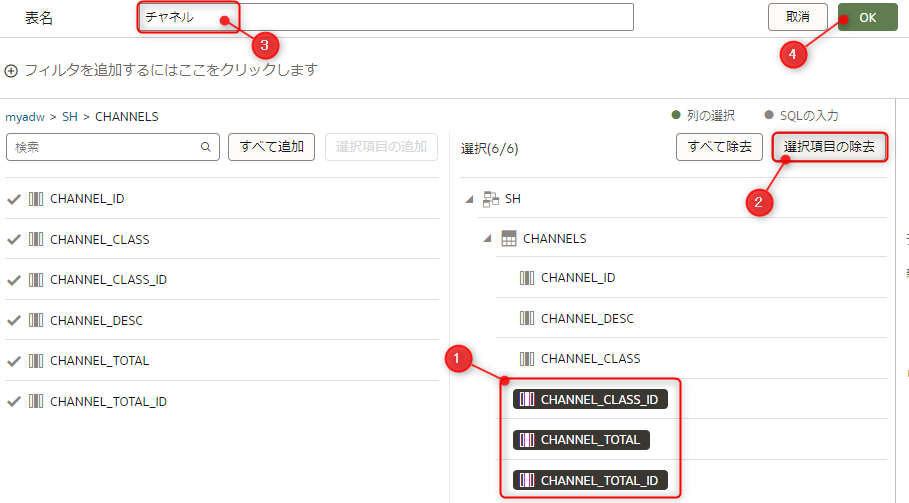
Task: Click checkmark next to CHANNEL_TOTAL_ID in left list
Action: pyautogui.click(x=14, y=401)
